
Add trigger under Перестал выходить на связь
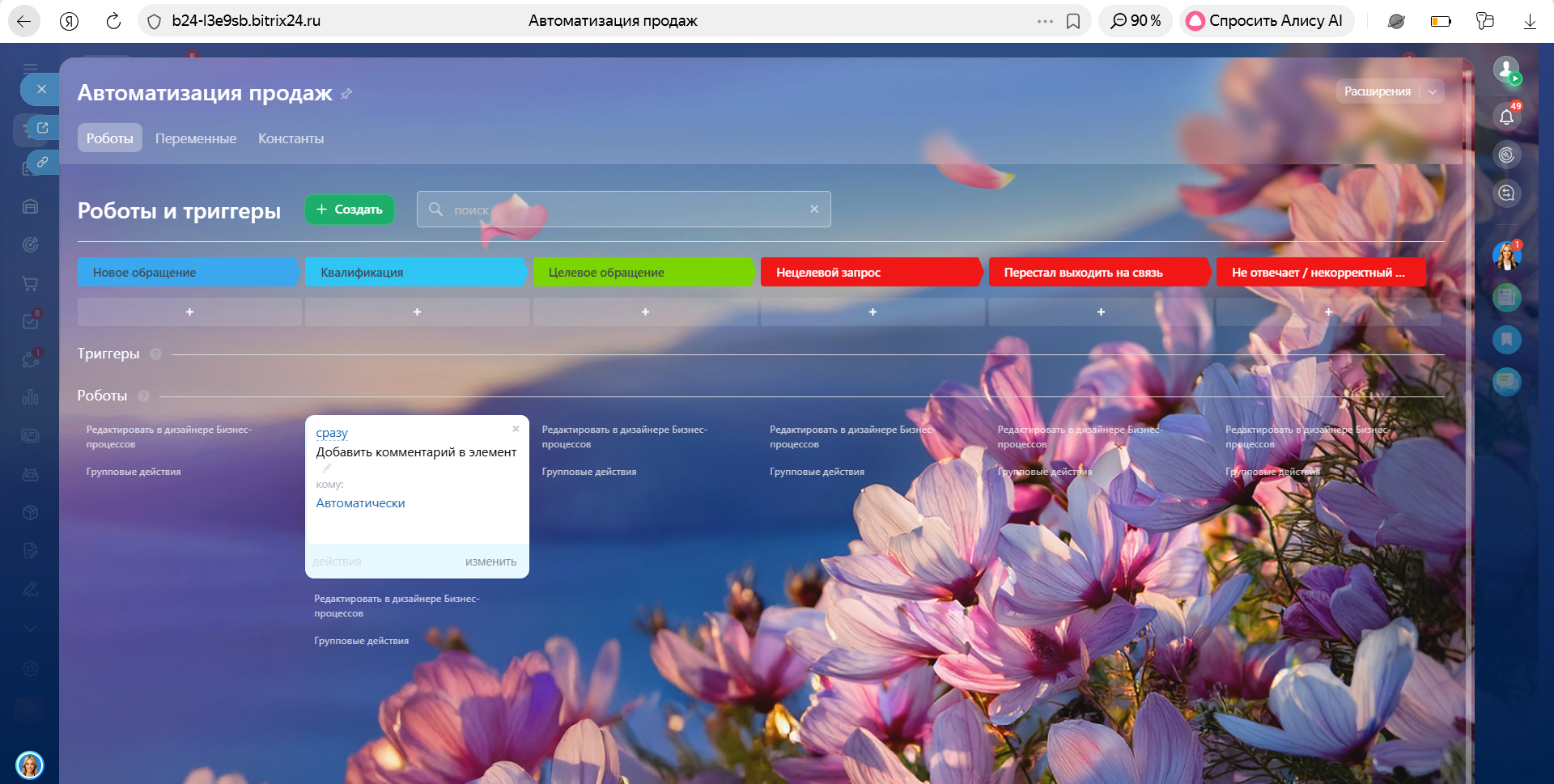(1101, 312)
